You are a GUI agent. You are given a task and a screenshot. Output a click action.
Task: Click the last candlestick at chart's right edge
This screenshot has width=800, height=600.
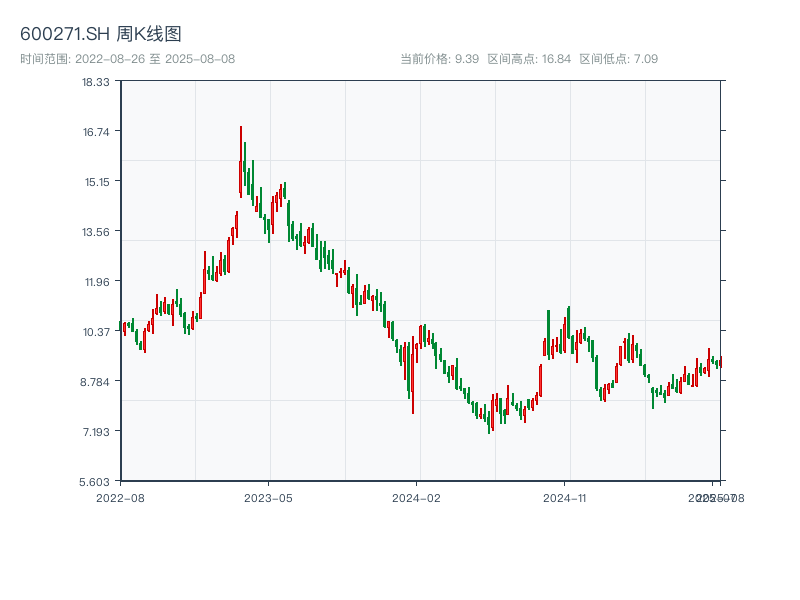click(719, 363)
